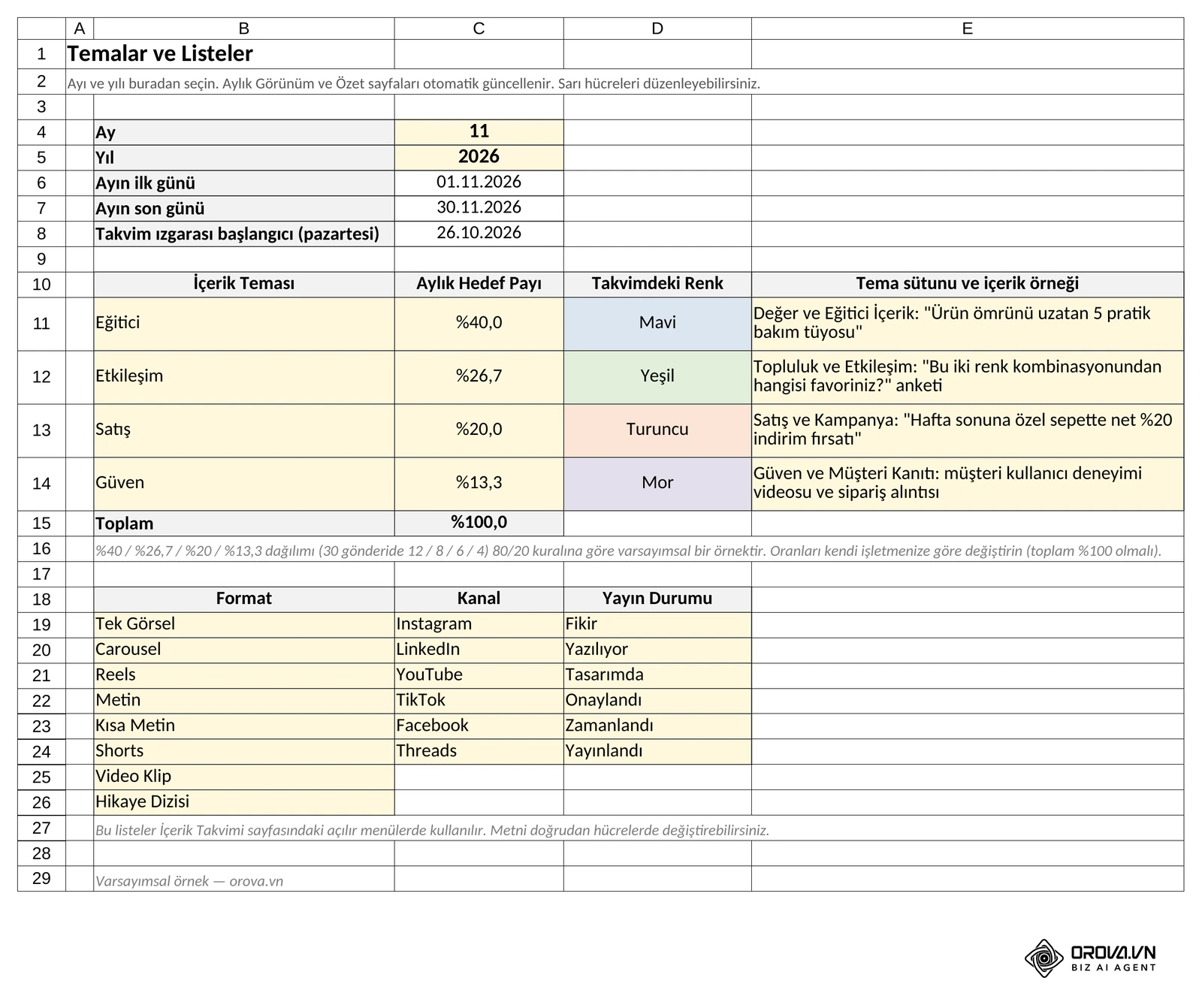Click the Tasarımda status cell
Image resolution: width=1202 pixels, height=1008 pixels.
point(657,675)
